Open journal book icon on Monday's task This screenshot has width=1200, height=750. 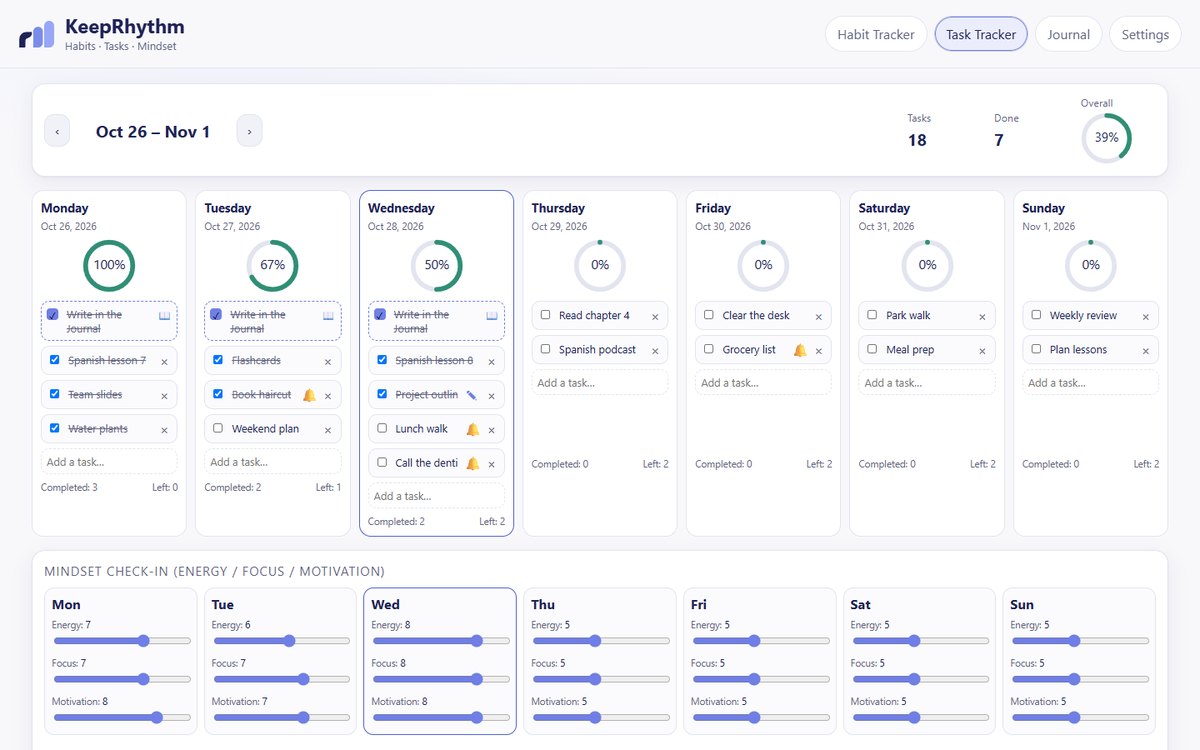[164, 315]
